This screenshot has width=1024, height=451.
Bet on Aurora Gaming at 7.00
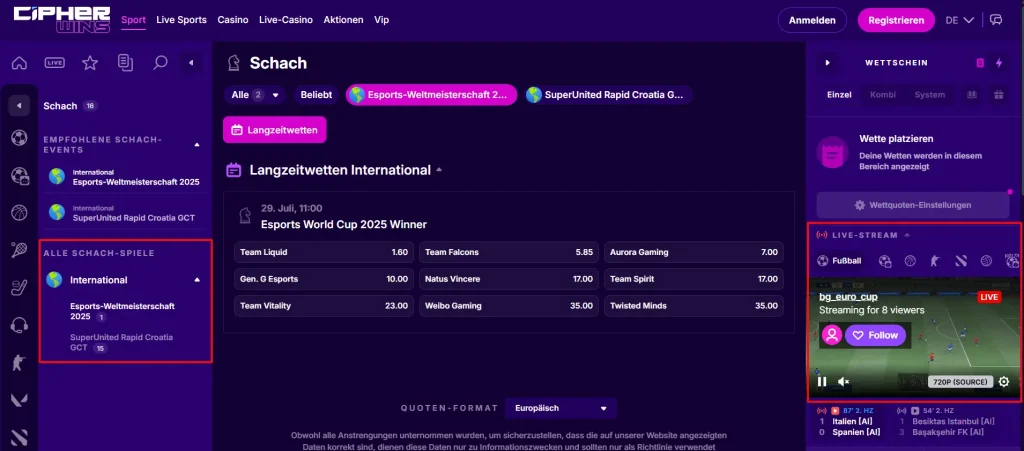click(694, 252)
